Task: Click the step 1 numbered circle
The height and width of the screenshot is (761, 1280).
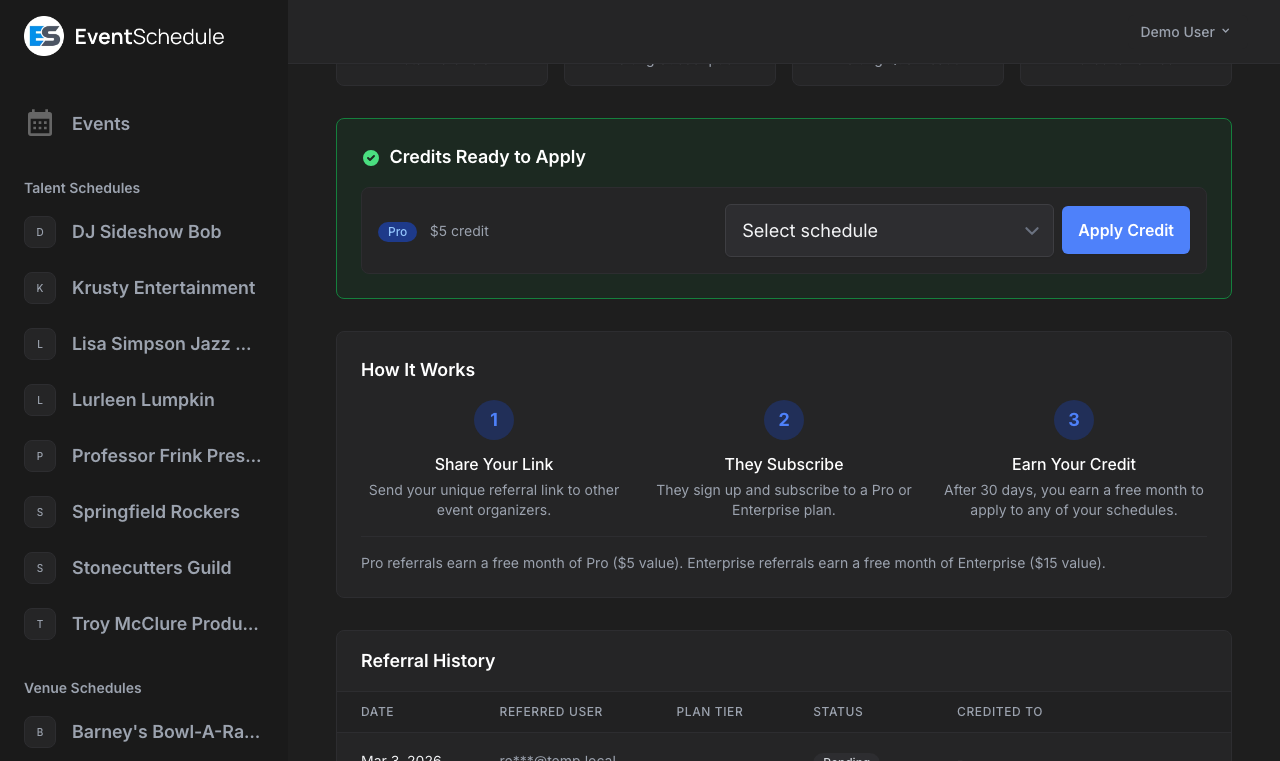Action: tap(494, 420)
